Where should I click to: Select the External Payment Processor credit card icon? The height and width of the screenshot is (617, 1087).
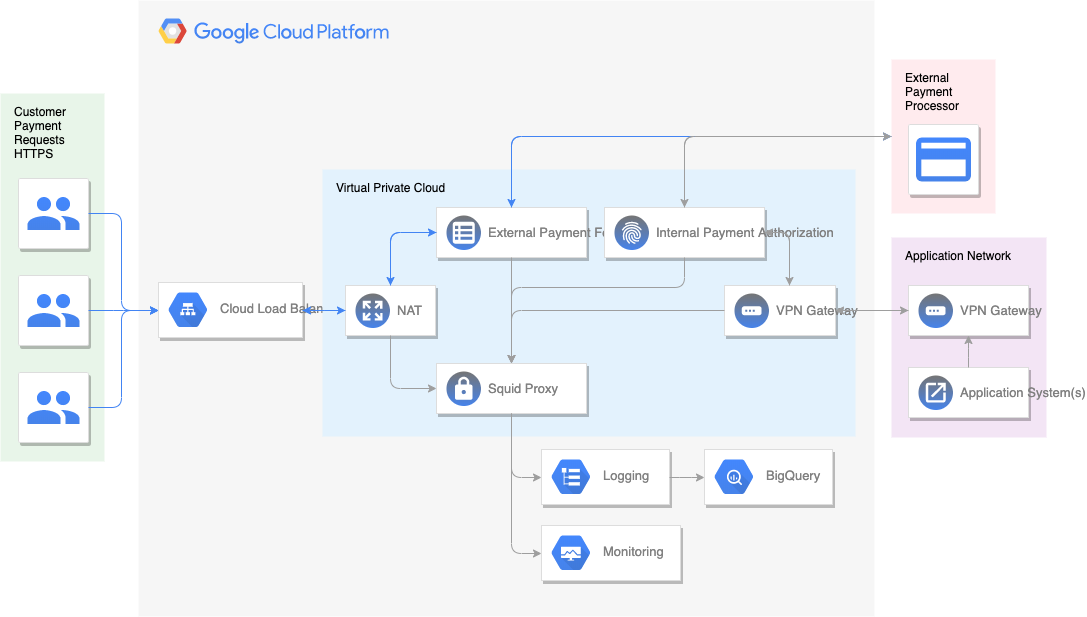coord(943,159)
